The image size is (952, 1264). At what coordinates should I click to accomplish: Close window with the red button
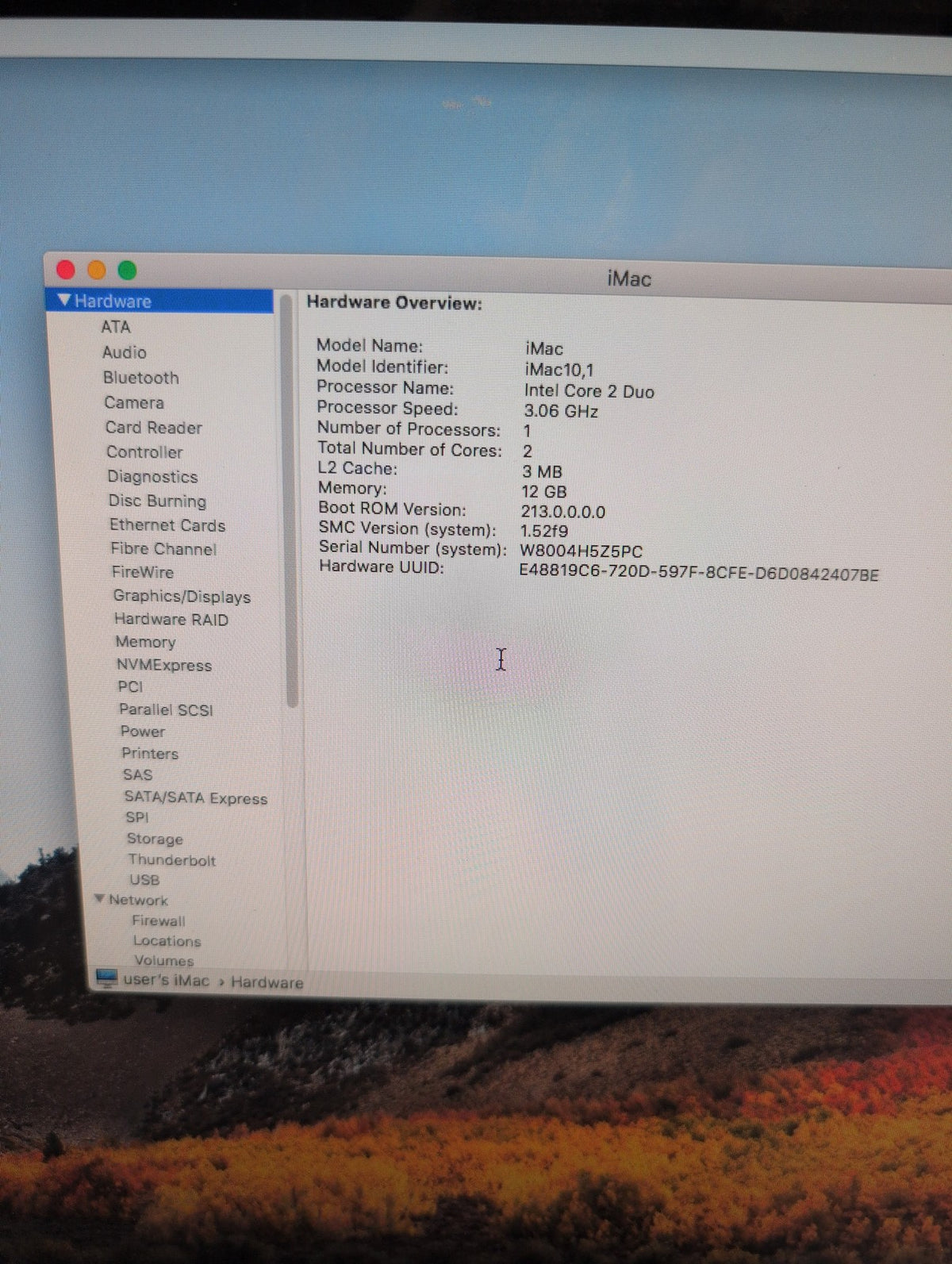coord(66,270)
